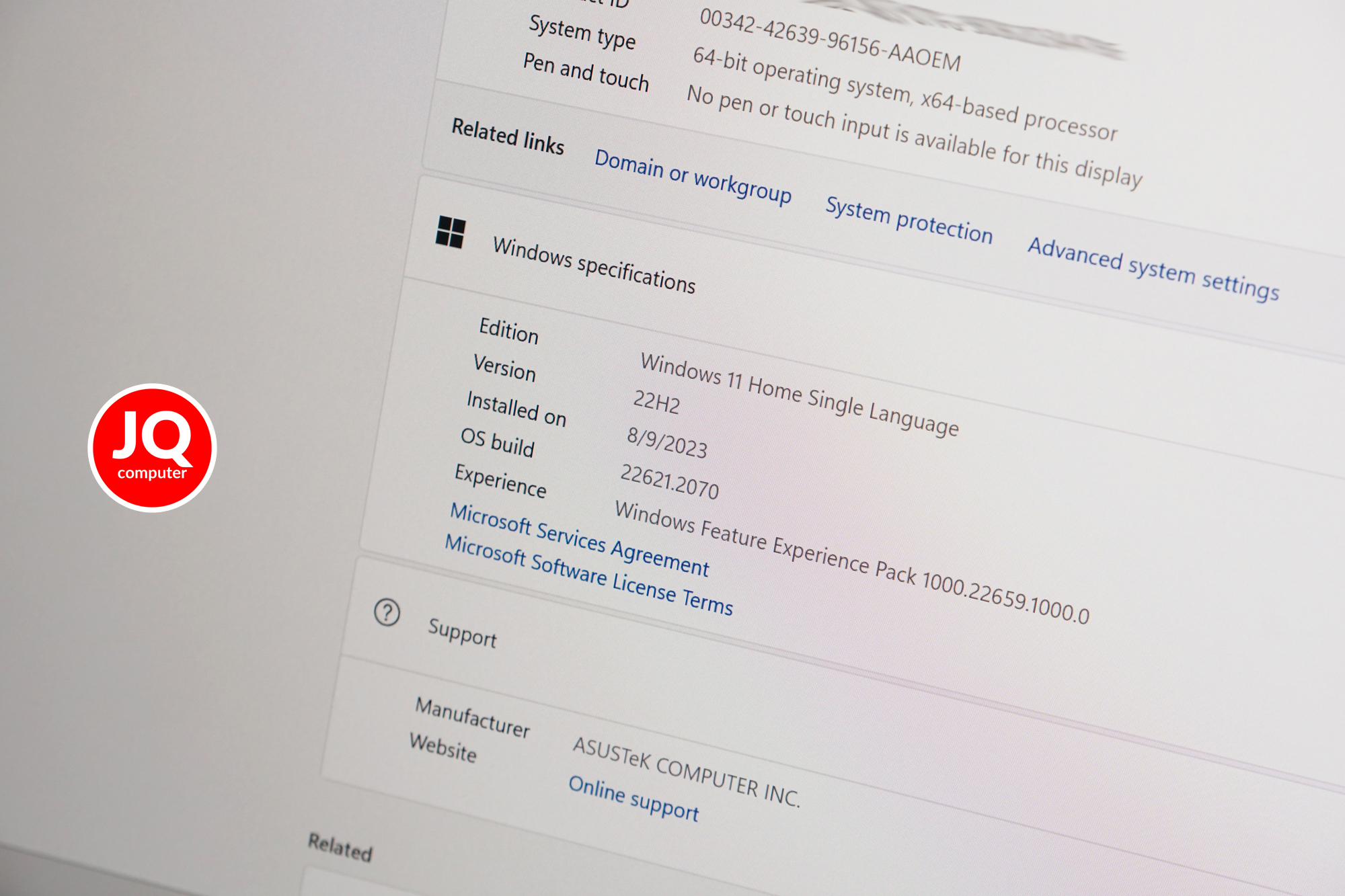Click the 'Version' label

tap(504, 368)
